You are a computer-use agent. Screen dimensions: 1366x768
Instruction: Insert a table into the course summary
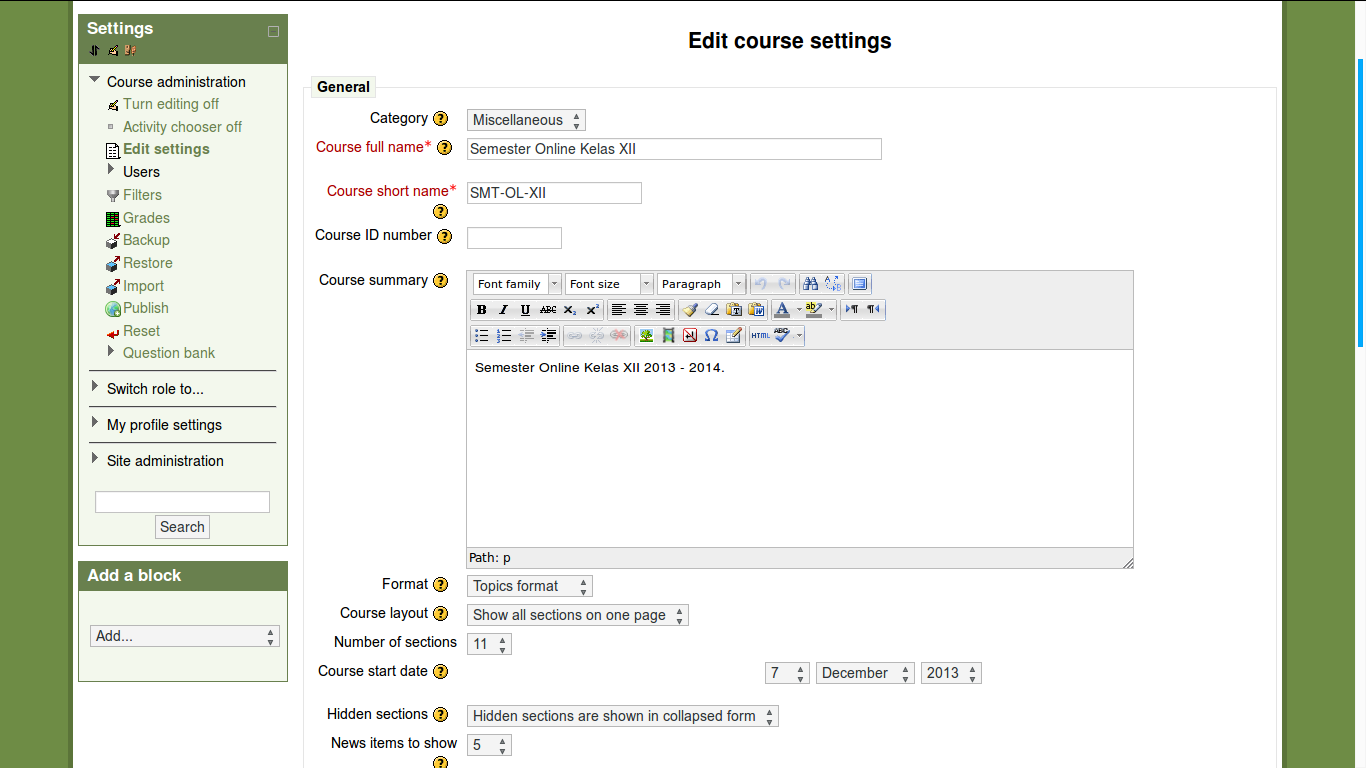(x=733, y=335)
